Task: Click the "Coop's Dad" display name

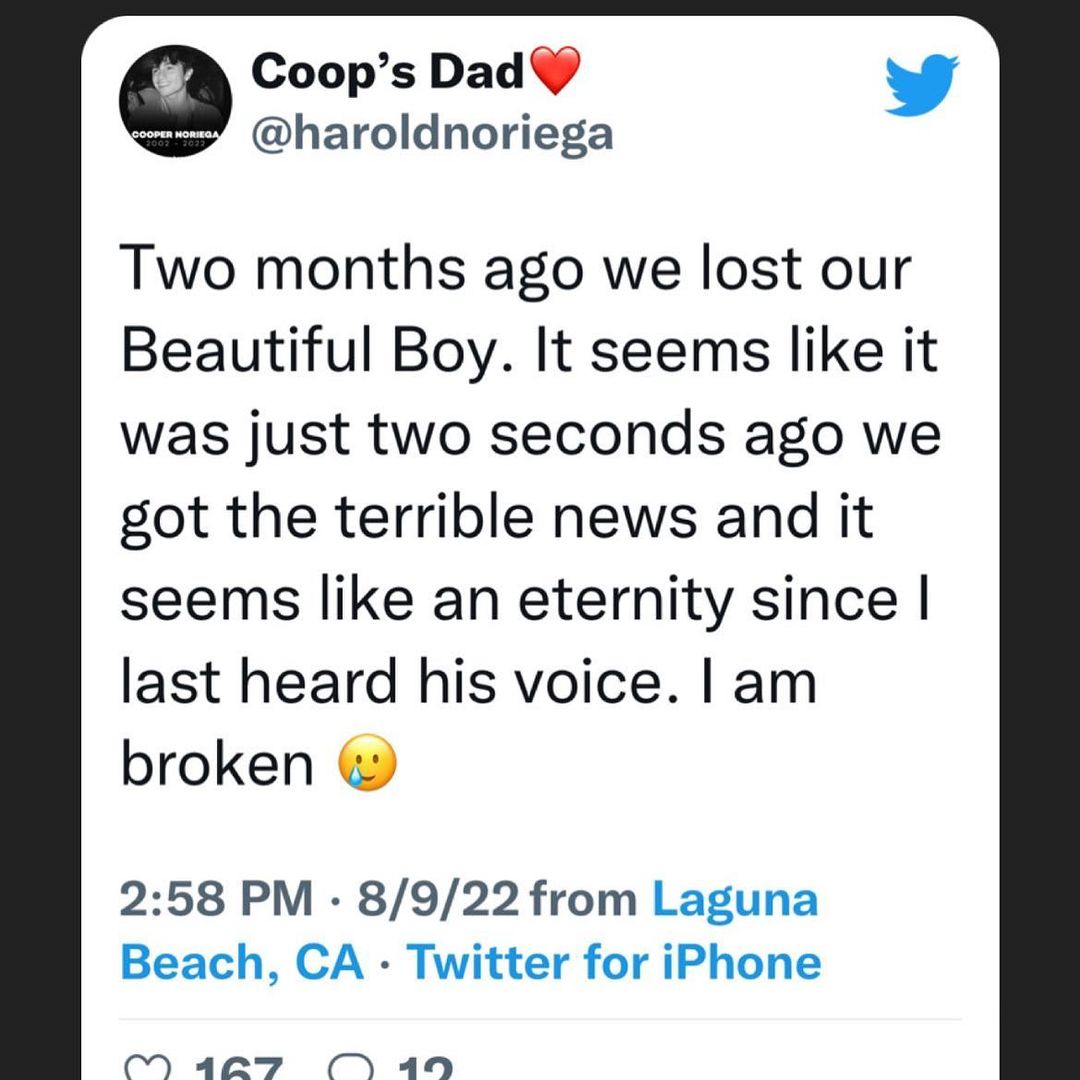Action: point(387,72)
